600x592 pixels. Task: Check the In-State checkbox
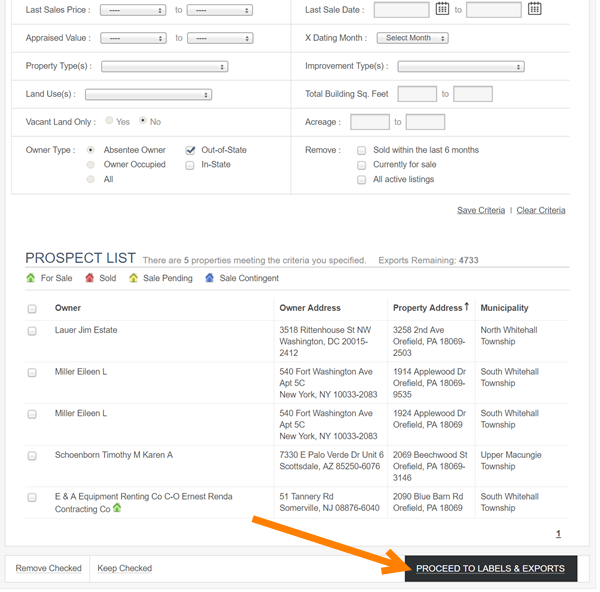tap(190, 165)
